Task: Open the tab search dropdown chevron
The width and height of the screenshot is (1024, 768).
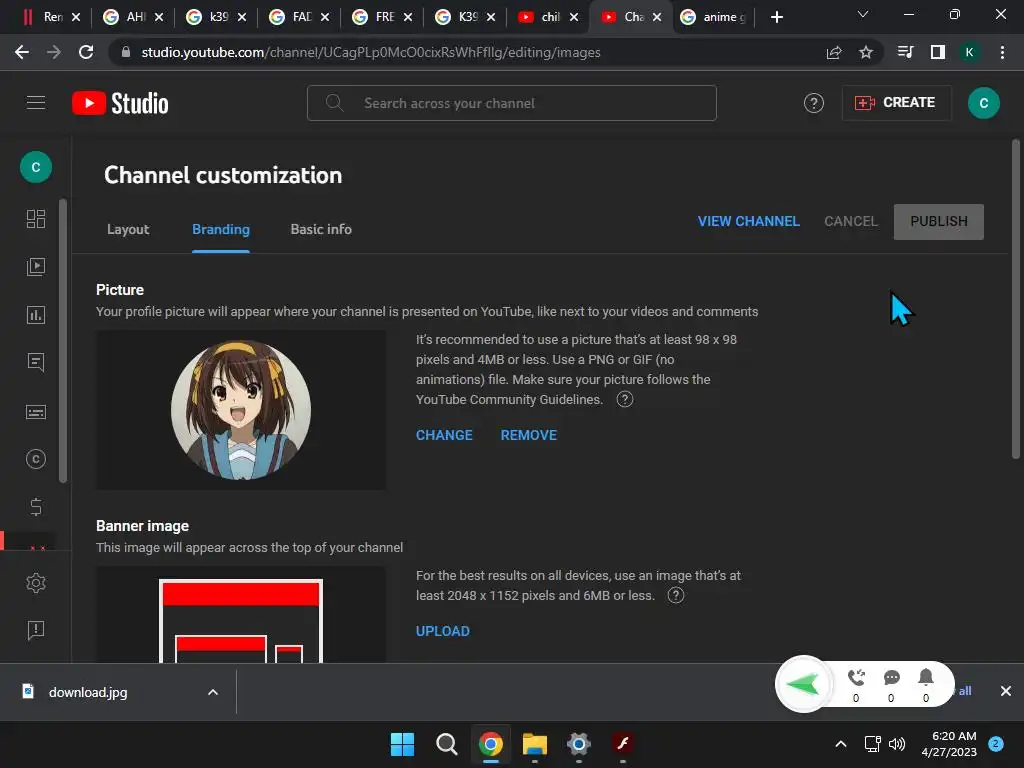Action: point(863,14)
